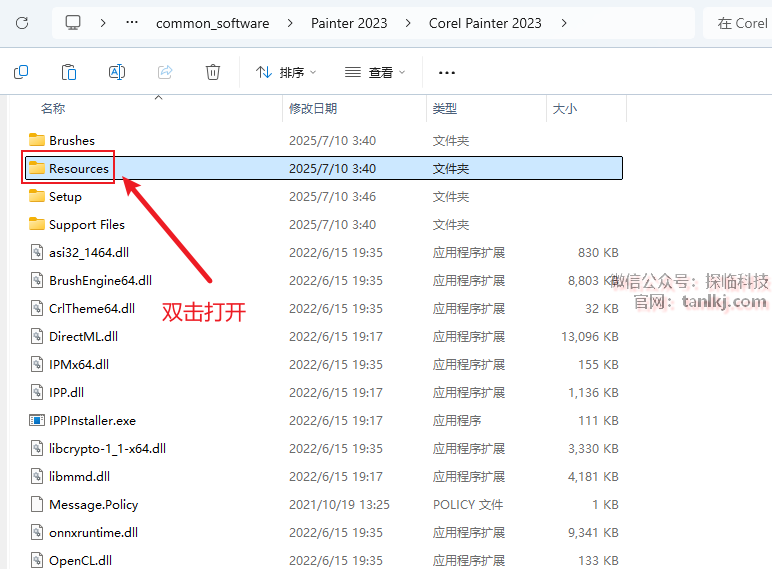Viewport: 772px width, 574px height.
Task: Click the Rename toolbar icon
Action: tap(117, 72)
